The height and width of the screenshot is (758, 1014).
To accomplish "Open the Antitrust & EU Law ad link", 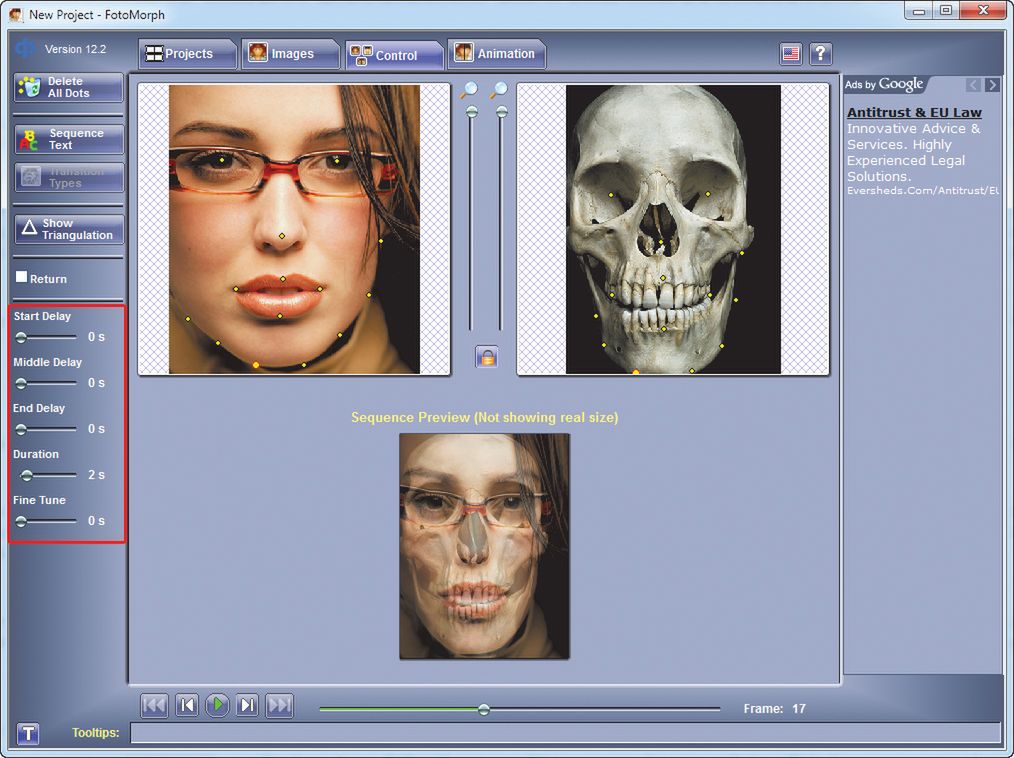I will pyautogui.click(x=914, y=112).
